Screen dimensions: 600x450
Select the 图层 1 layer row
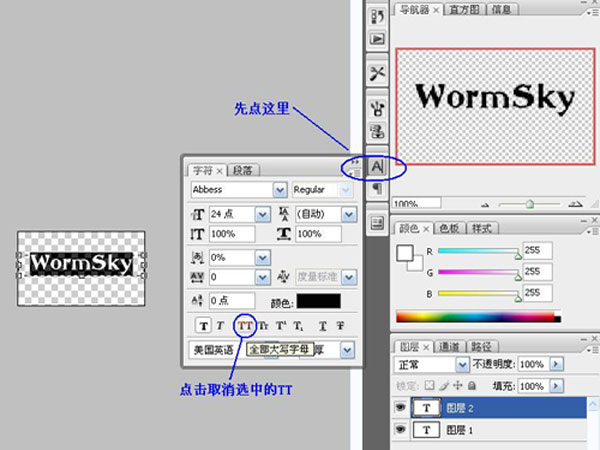(490, 429)
